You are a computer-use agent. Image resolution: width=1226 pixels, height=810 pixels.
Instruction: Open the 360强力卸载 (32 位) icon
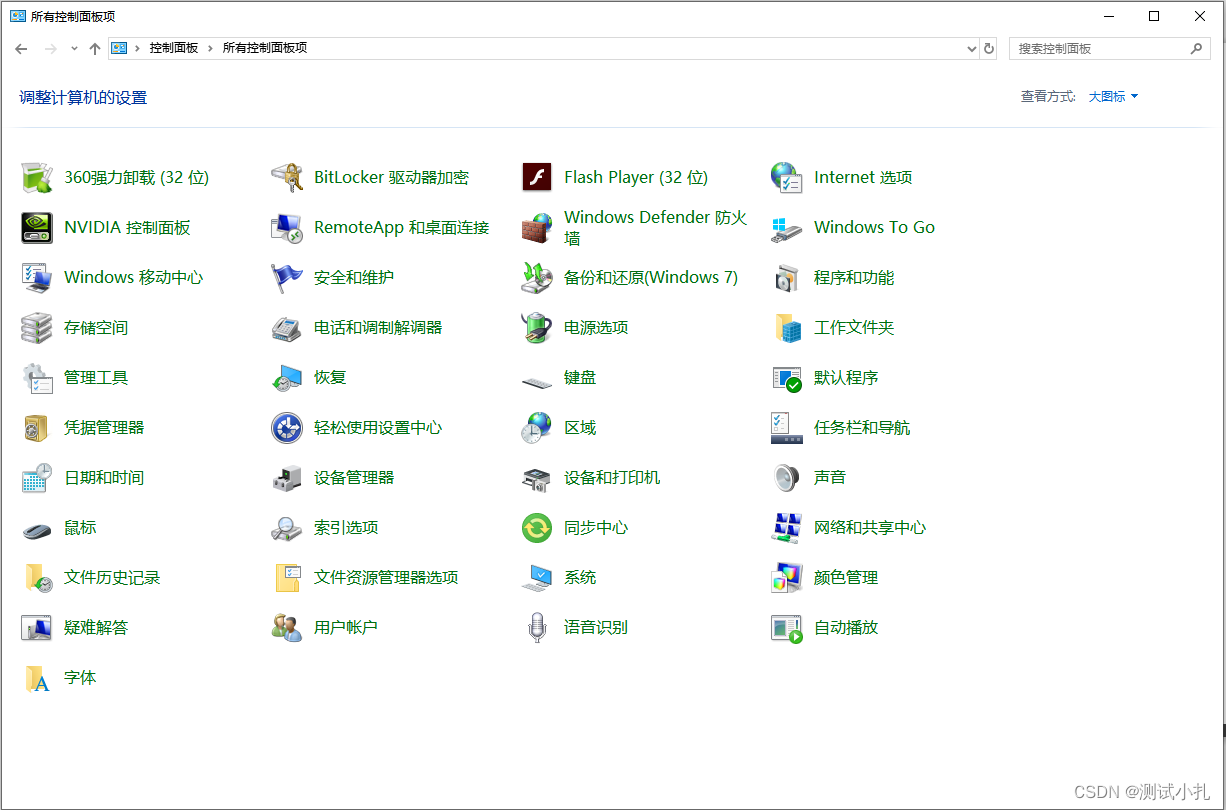pos(37,177)
